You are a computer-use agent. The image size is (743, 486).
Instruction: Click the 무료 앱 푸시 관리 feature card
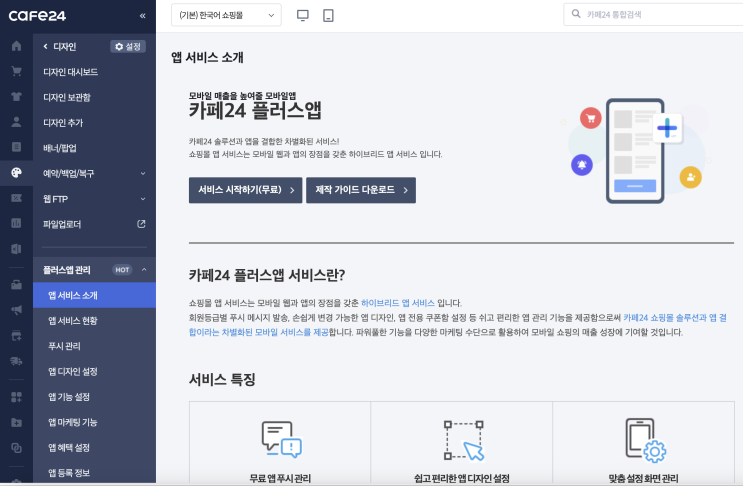280,442
